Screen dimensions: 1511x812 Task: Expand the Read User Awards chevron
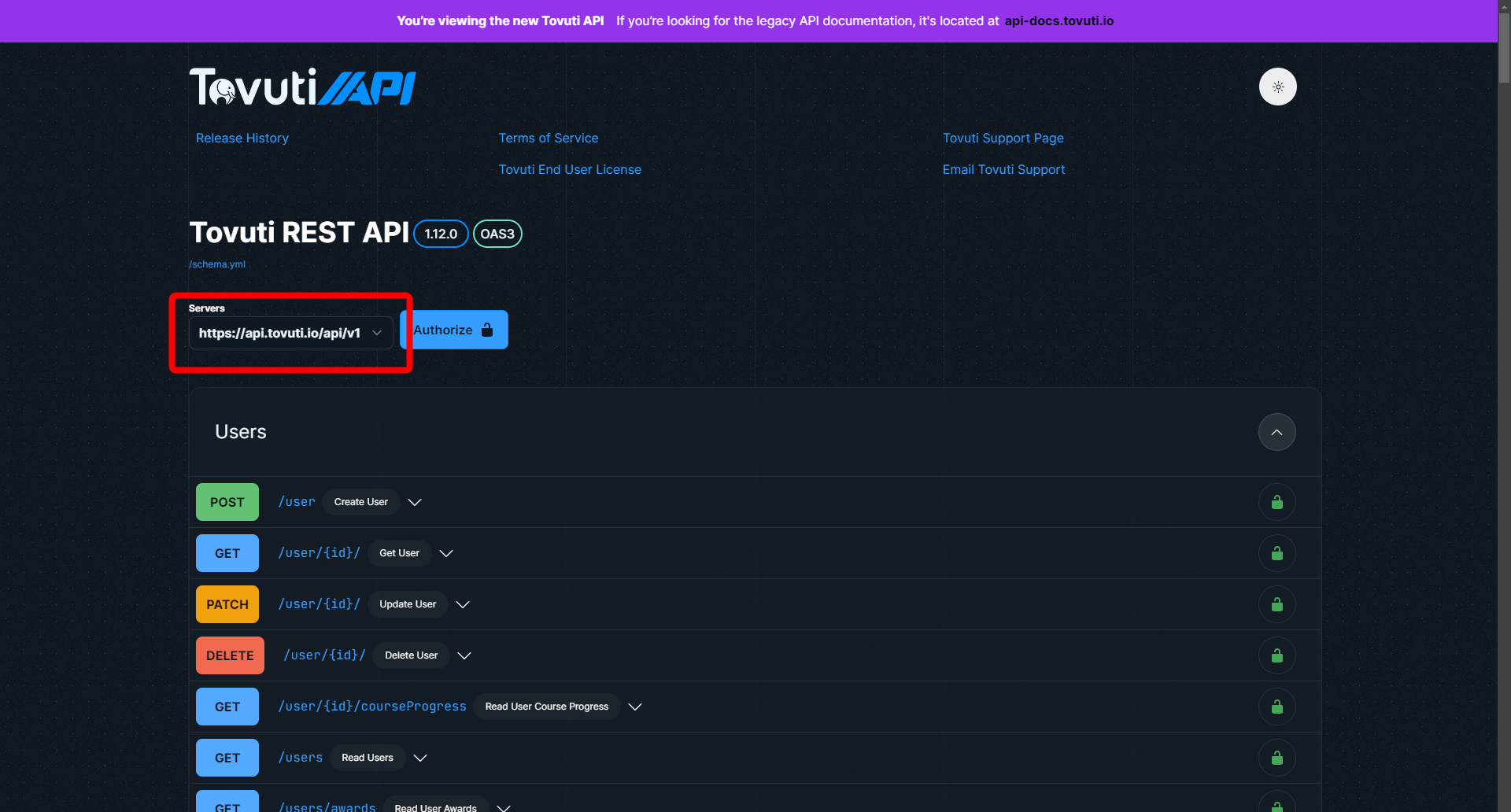pos(504,807)
